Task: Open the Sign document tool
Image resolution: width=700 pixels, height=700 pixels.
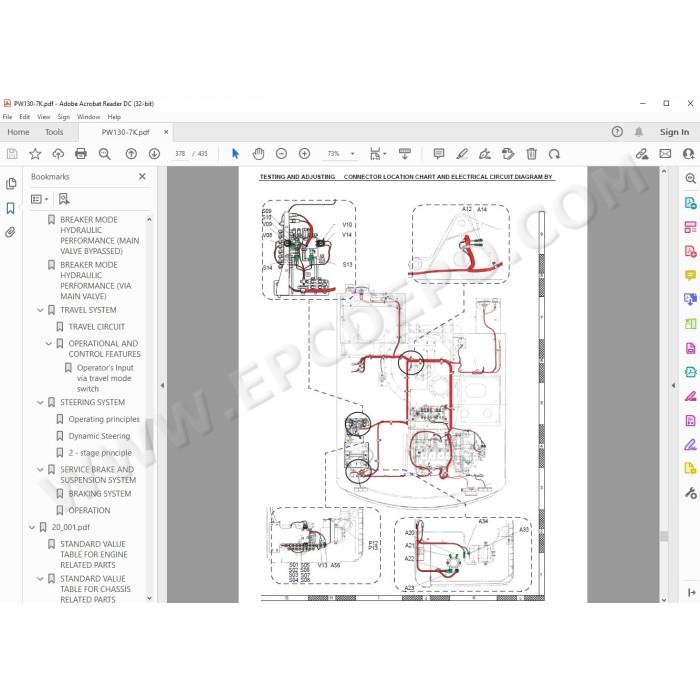Action: pyautogui.click(x=485, y=154)
